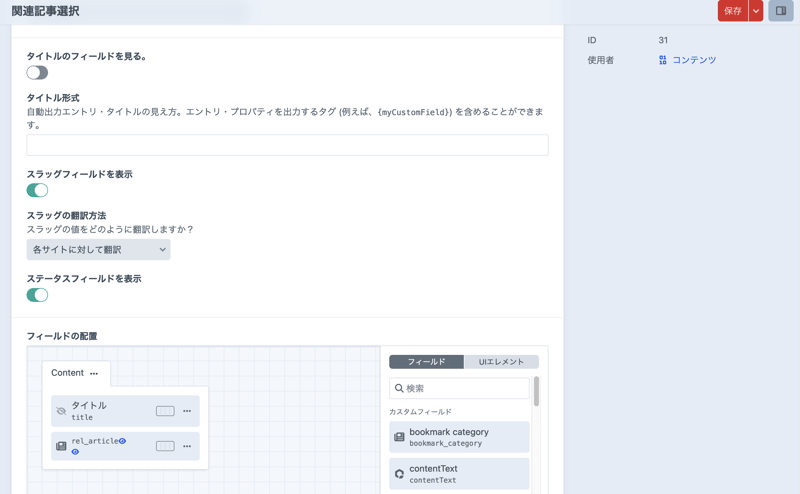Select the フィールド tab
Image resolution: width=800 pixels, height=494 pixels.
click(426, 362)
